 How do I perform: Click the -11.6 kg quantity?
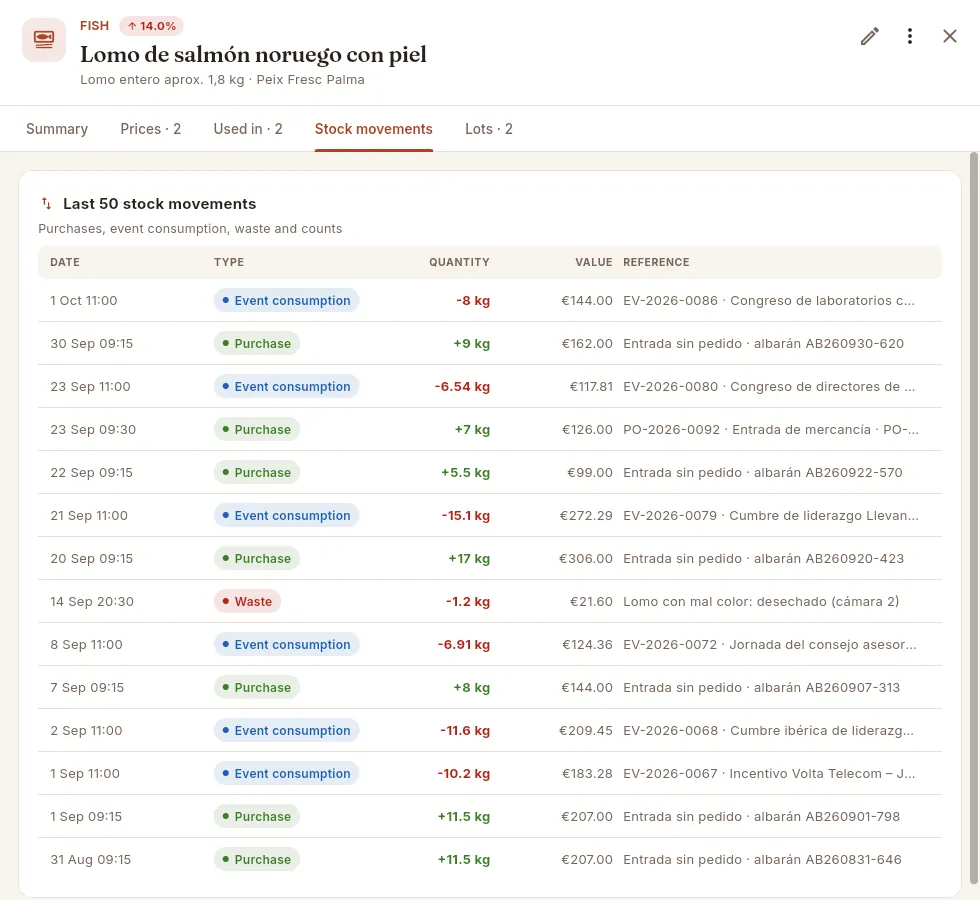pos(464,731)
